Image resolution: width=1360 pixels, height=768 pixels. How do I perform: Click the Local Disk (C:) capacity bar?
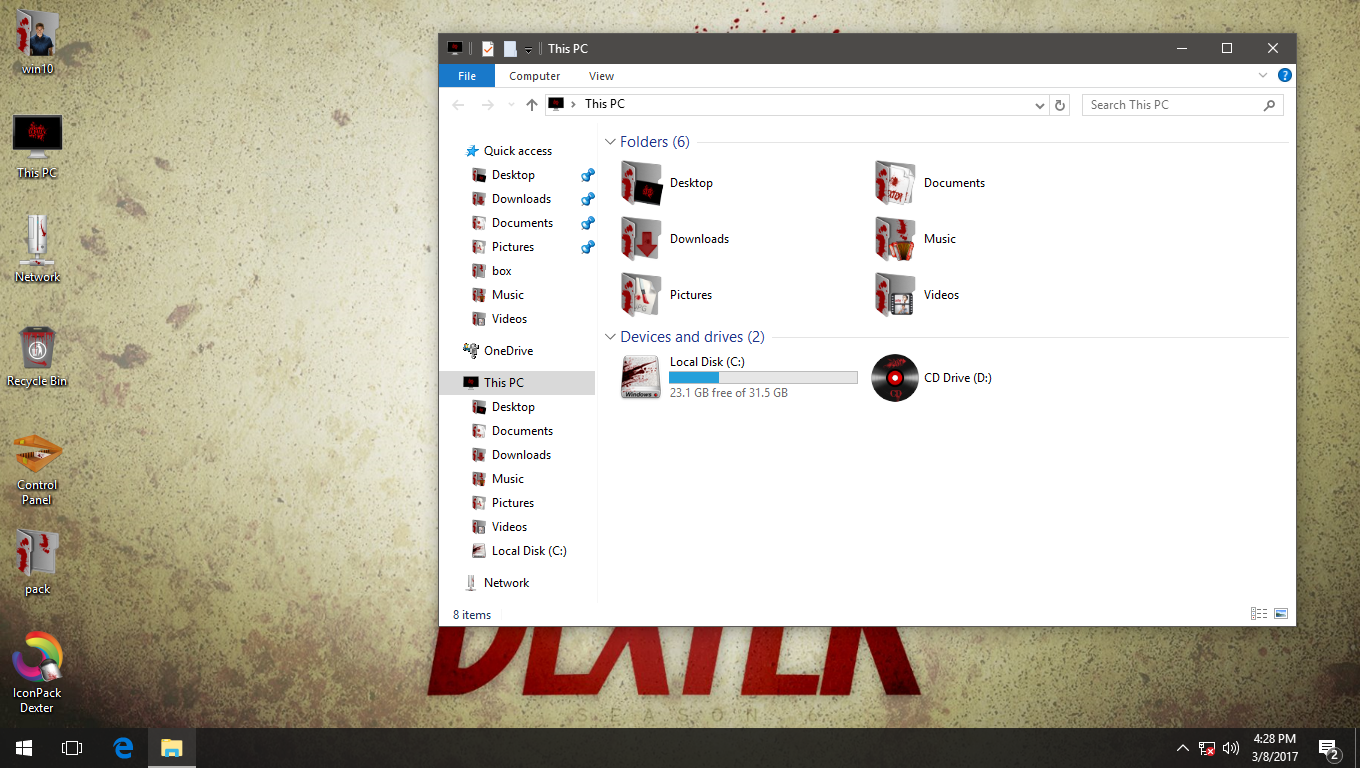pyautogui.click(x=763, y=377)
